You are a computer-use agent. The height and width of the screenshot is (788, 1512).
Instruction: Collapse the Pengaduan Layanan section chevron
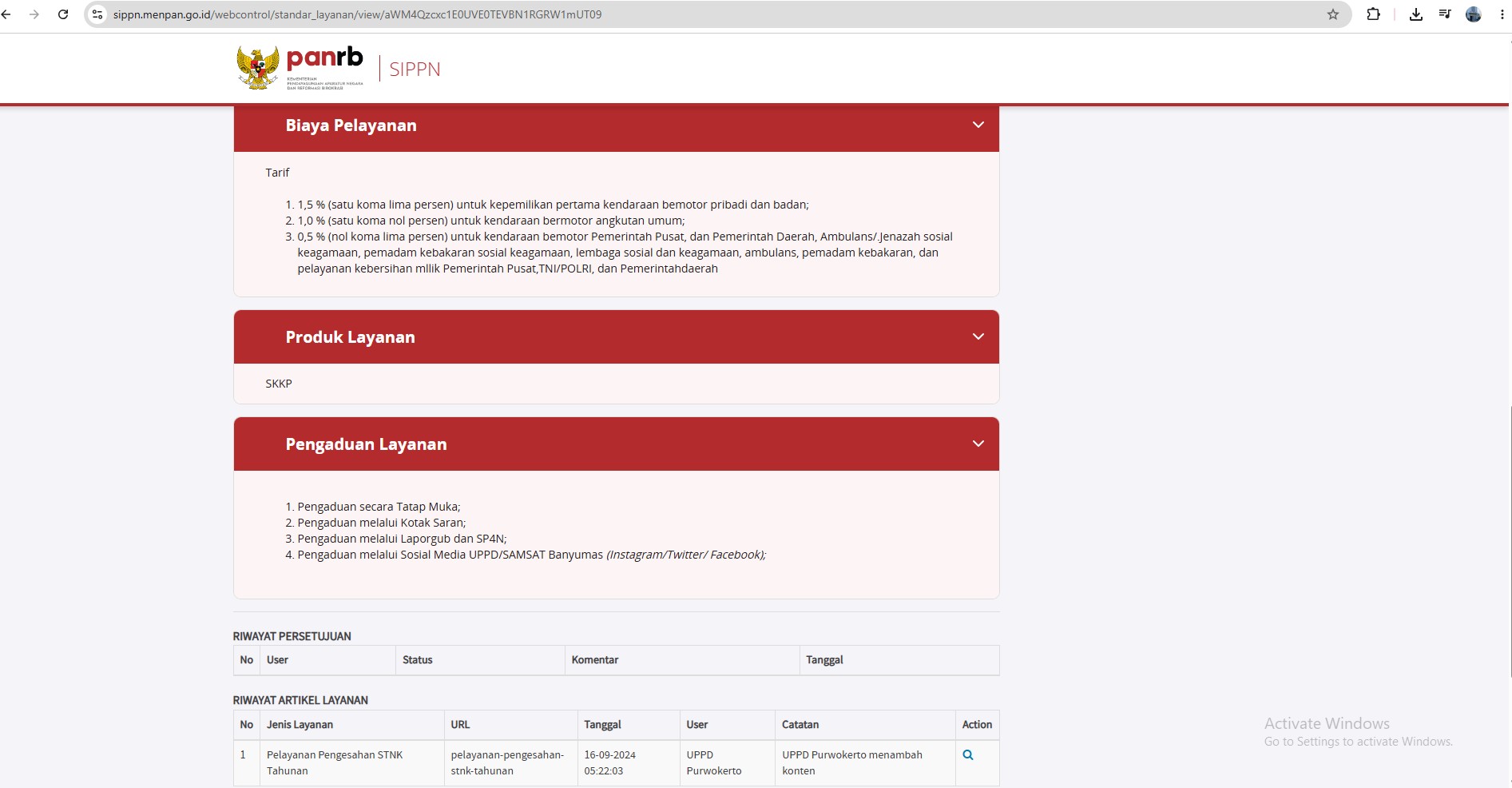978,444
